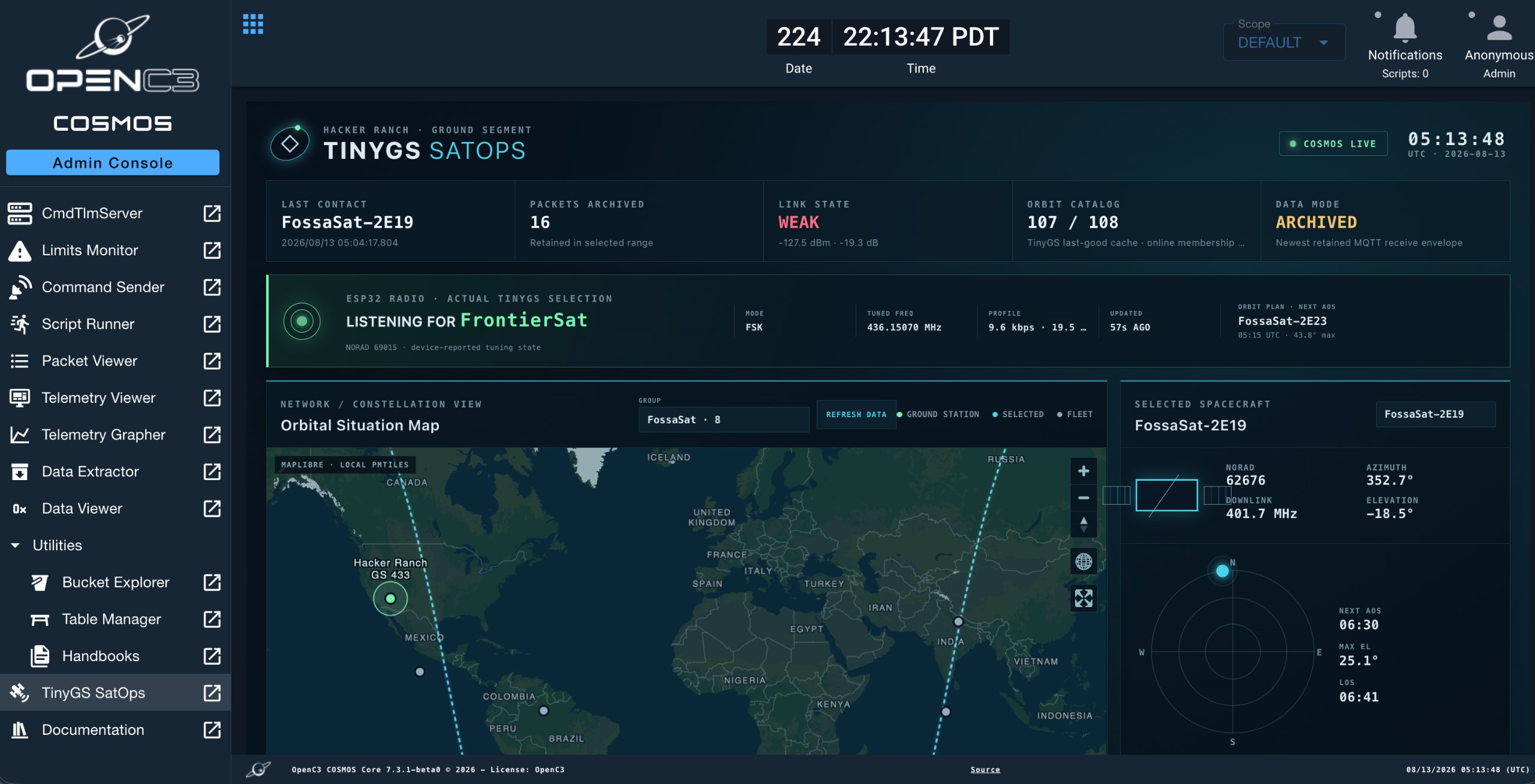Open Packet Viewer in a new tab
Image resolution: width=1535 pixels, height=784 pixels.
click(x=212, y=361)
